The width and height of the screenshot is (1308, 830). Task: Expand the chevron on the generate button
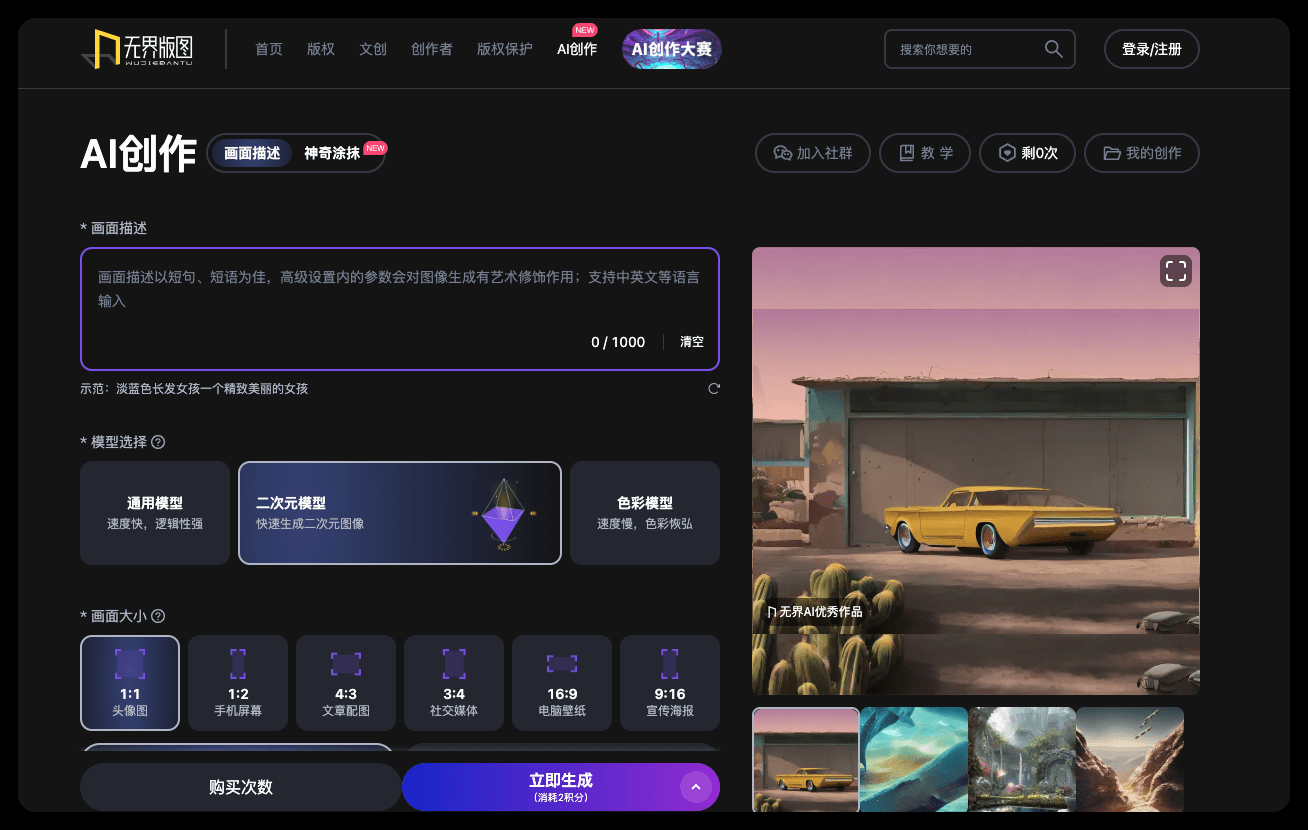point(696,787)
